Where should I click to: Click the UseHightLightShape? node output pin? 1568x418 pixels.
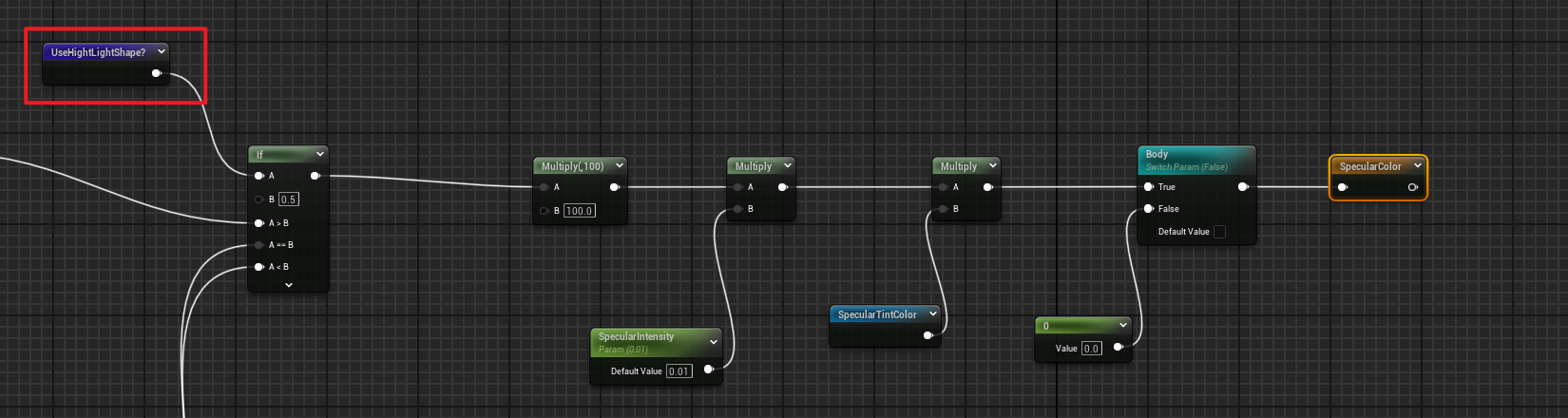coord(157,73)
